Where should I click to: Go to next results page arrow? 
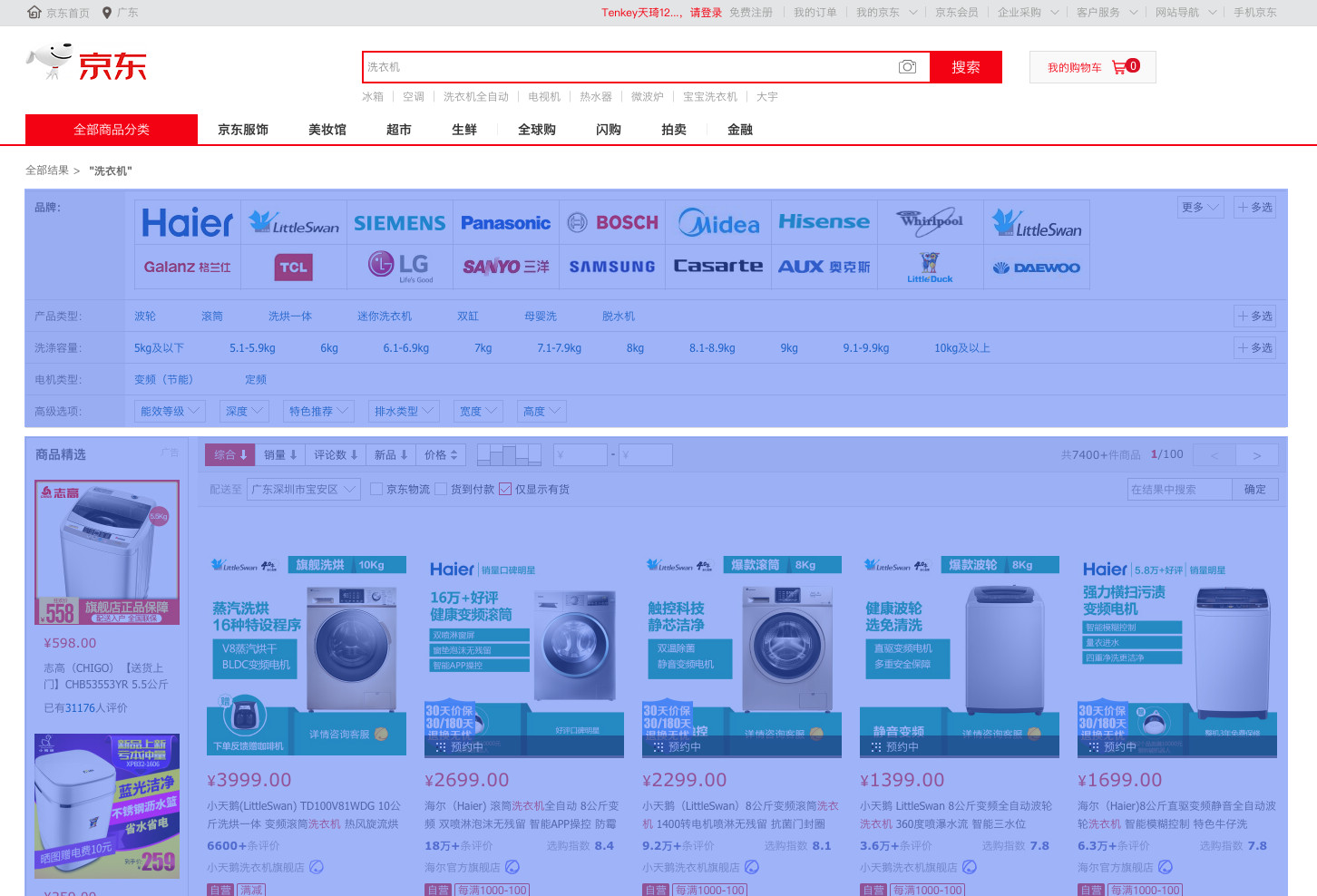click(1256, 454)
